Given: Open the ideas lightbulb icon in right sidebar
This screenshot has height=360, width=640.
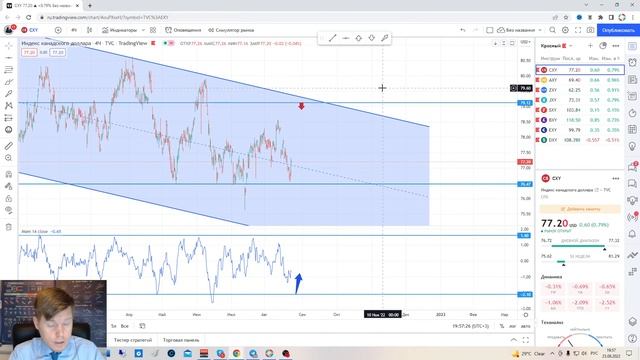Looking at the screenshot, I should [x=632, y=146].
